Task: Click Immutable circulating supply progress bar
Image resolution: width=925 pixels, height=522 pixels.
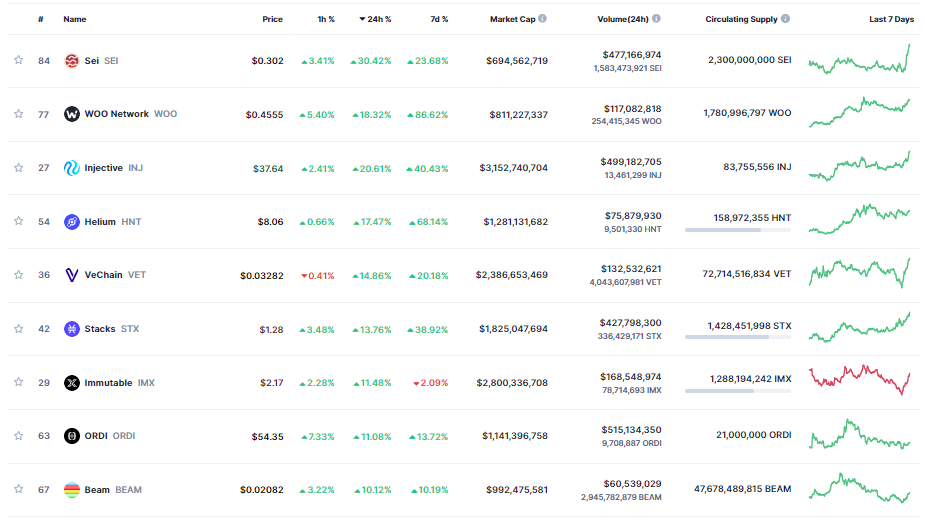Action: point(738,390)
